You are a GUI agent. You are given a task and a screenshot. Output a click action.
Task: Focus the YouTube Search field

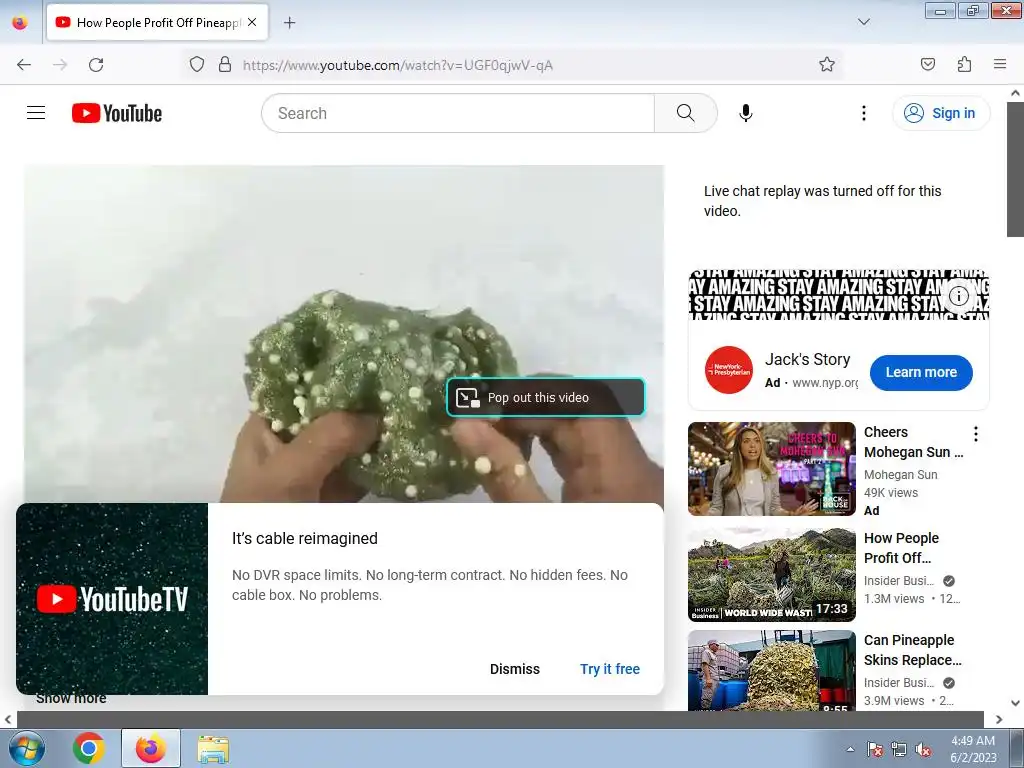pyautogui.click(x=458, y=113)
